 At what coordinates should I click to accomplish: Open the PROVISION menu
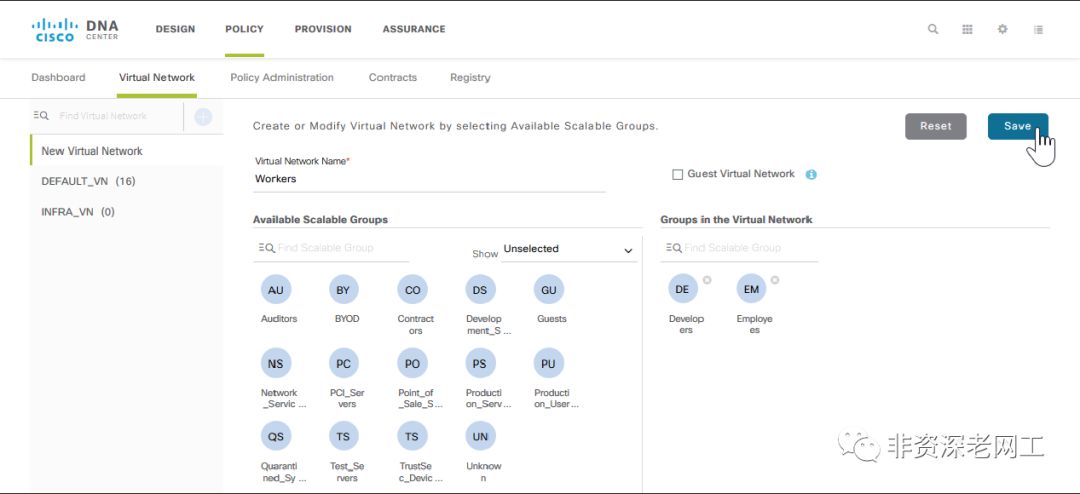click(323, 29)
